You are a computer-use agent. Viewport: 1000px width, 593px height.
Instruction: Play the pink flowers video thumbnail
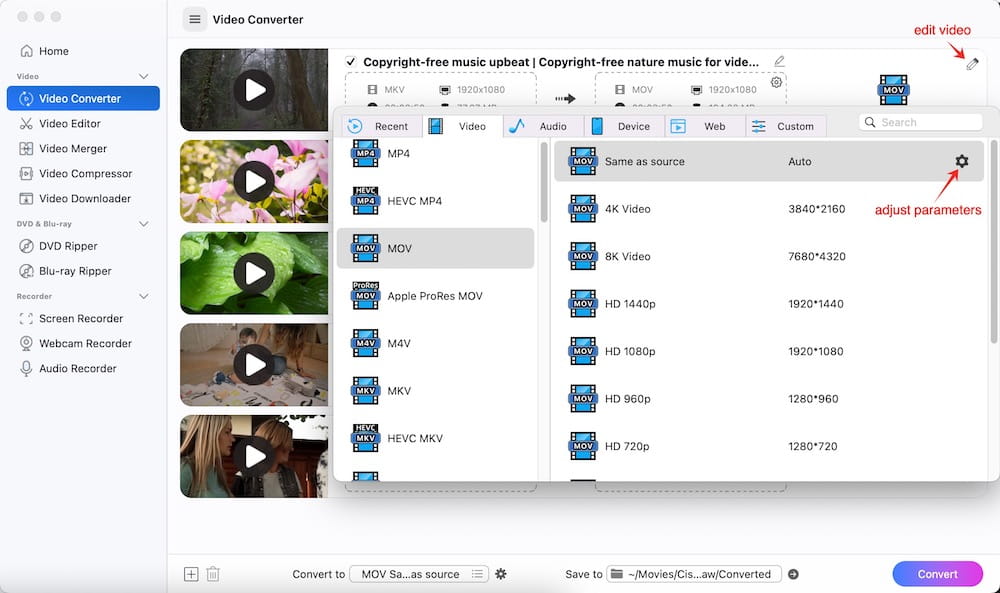click(254, 182)
